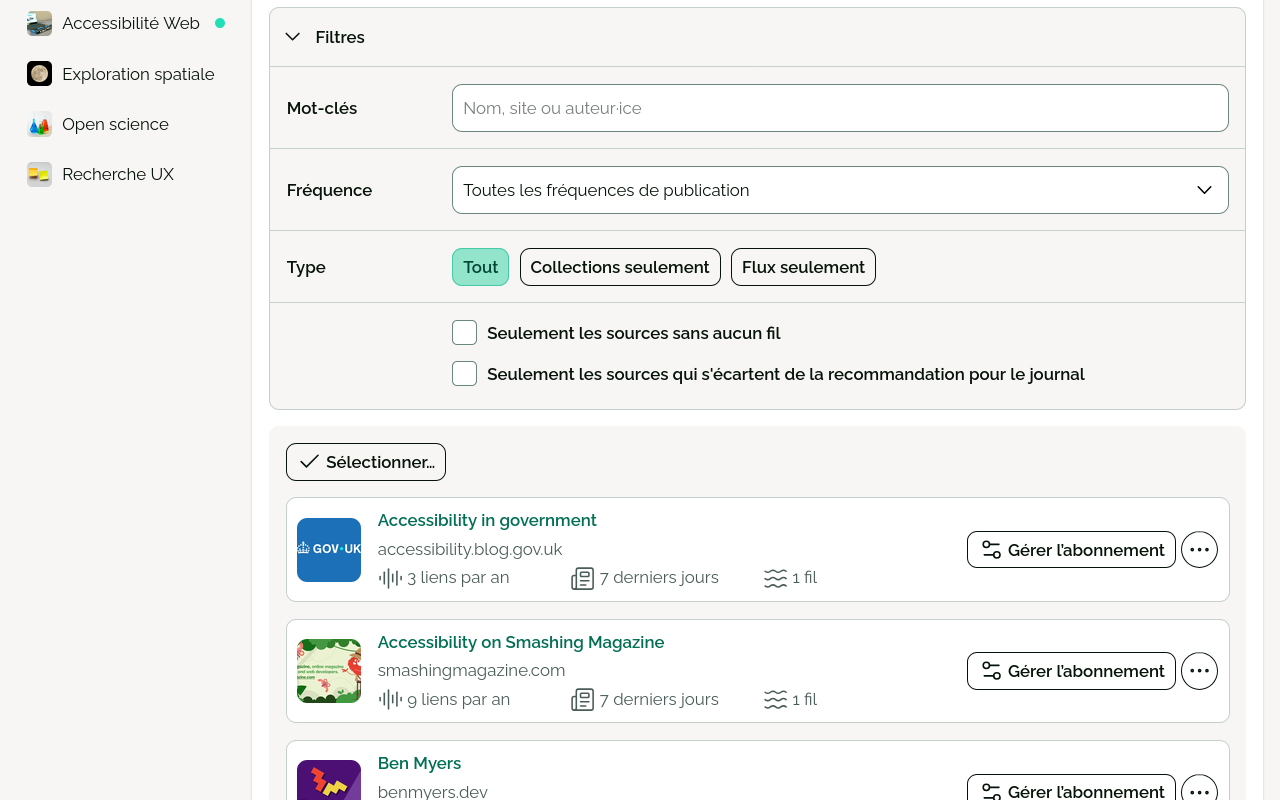
Task: Open more options for Accessibility in government
Action: [x=1199, y=550]
